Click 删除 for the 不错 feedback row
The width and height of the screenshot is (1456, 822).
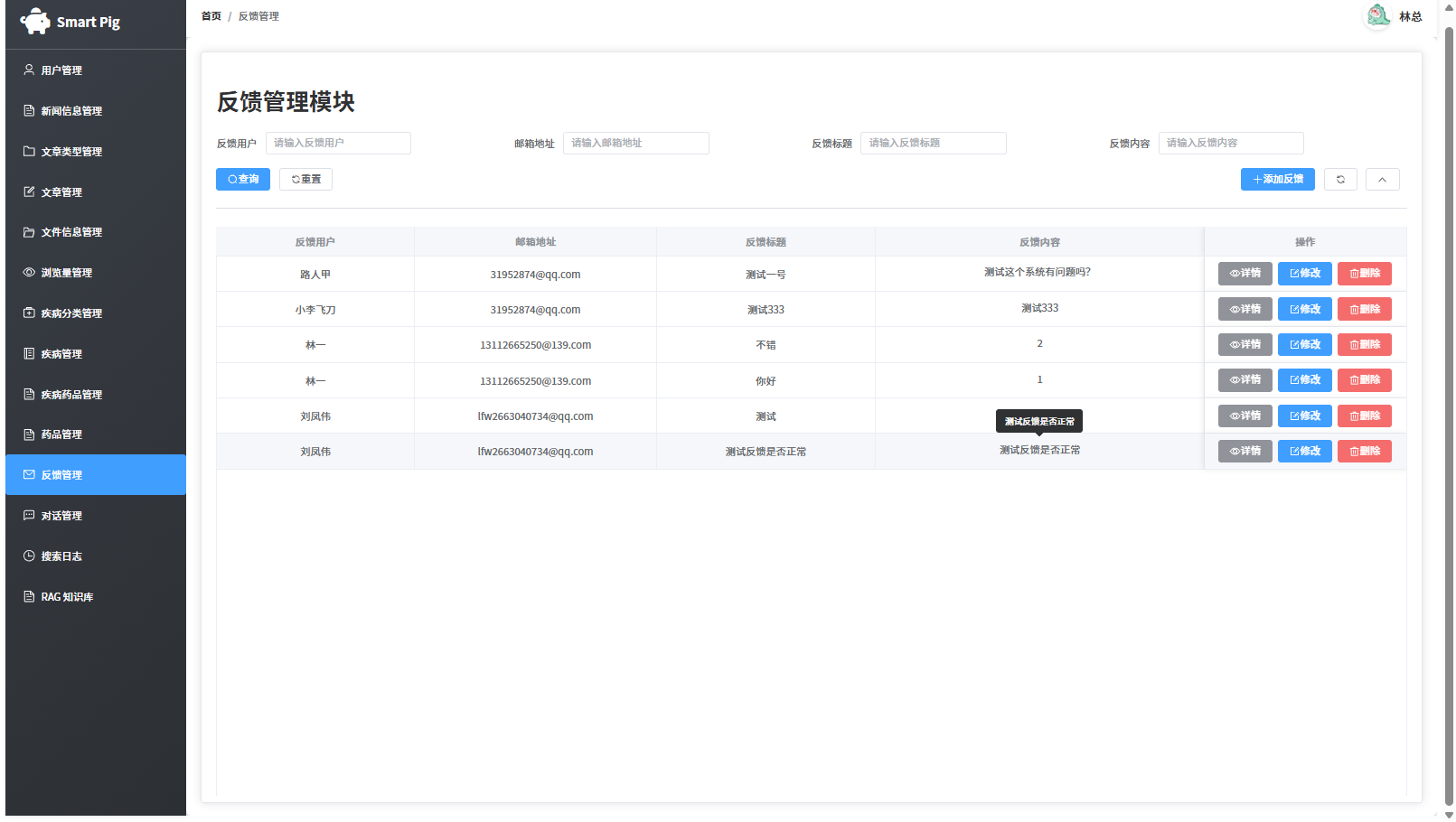tap(1365, 344)
